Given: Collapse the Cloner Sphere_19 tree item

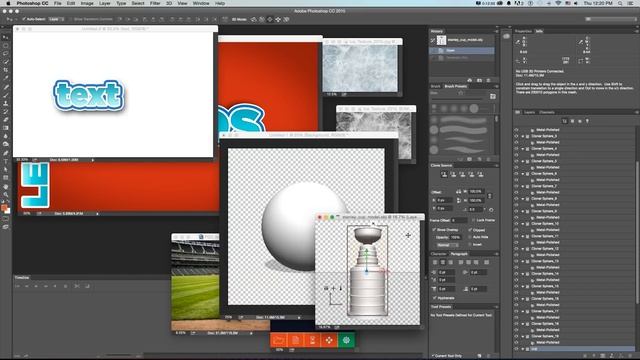Looking at the screenshot, I should coord(522,336).
